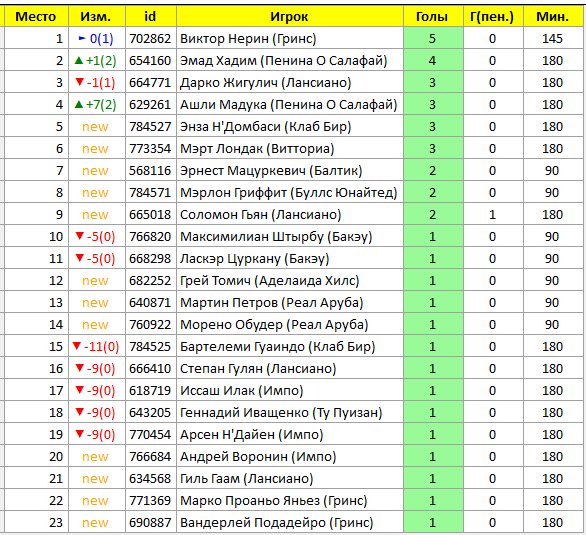The width and height of the screenshot is (586, 535).
Task: Click Степан Гулян (Лансиано) cell
Action: click(290, 368)
